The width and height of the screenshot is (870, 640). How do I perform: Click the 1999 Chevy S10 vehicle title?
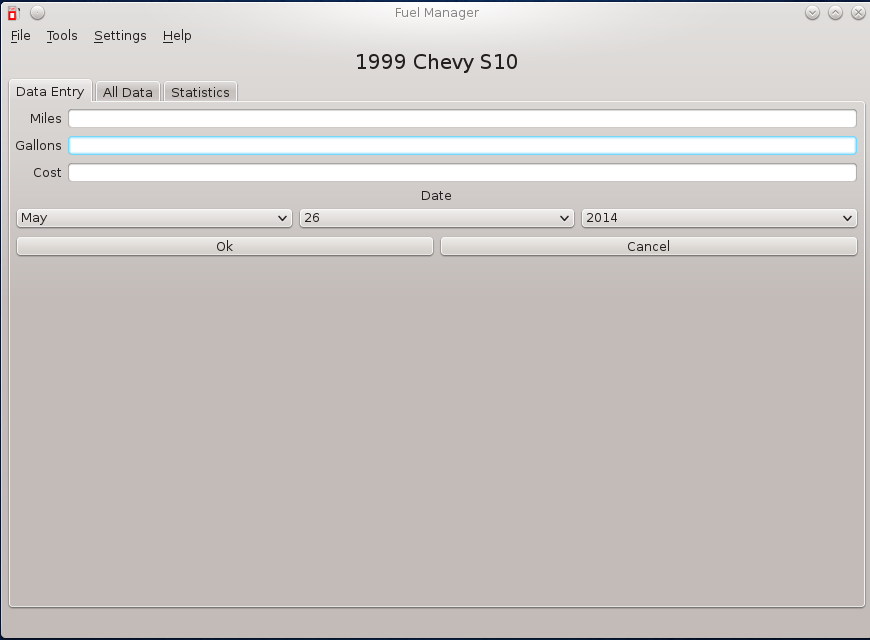[x=437, y=62]
